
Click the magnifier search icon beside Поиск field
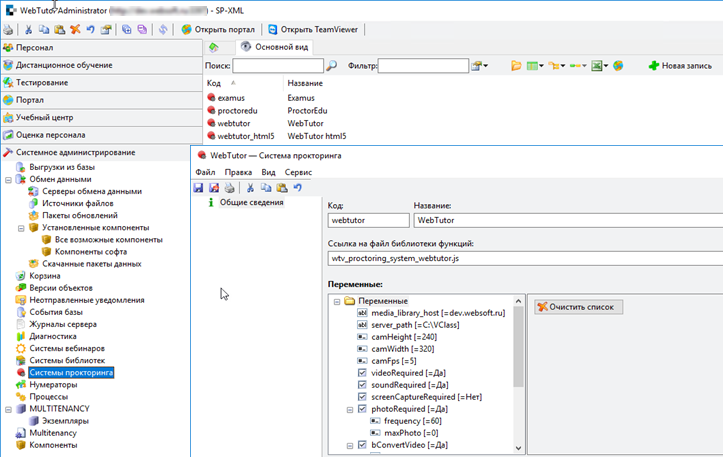tap(332, 66)
